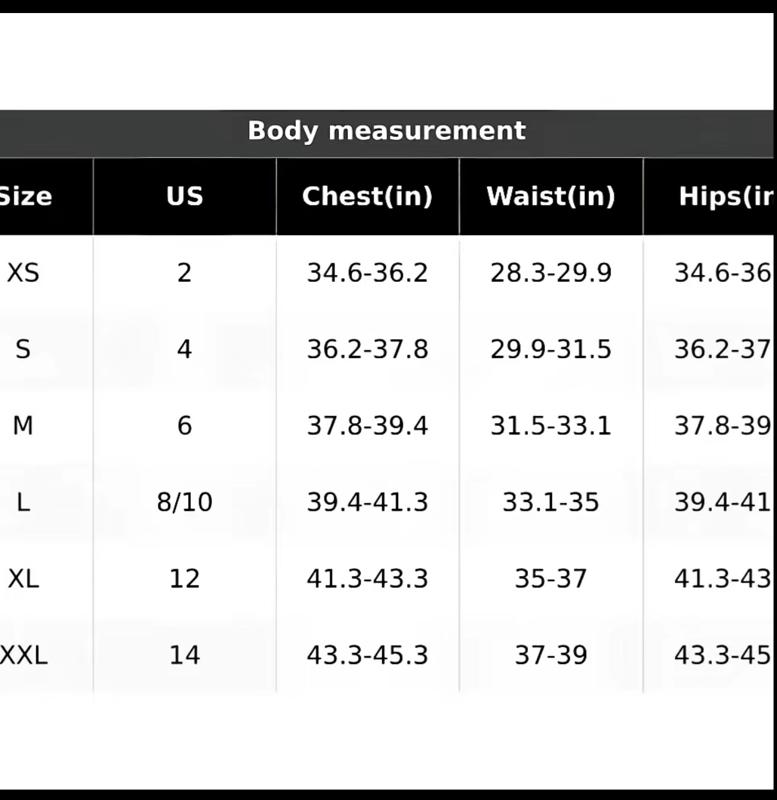Click US size 8/10 cell
The height and width of the screenshot is (800, 777).
184,502
